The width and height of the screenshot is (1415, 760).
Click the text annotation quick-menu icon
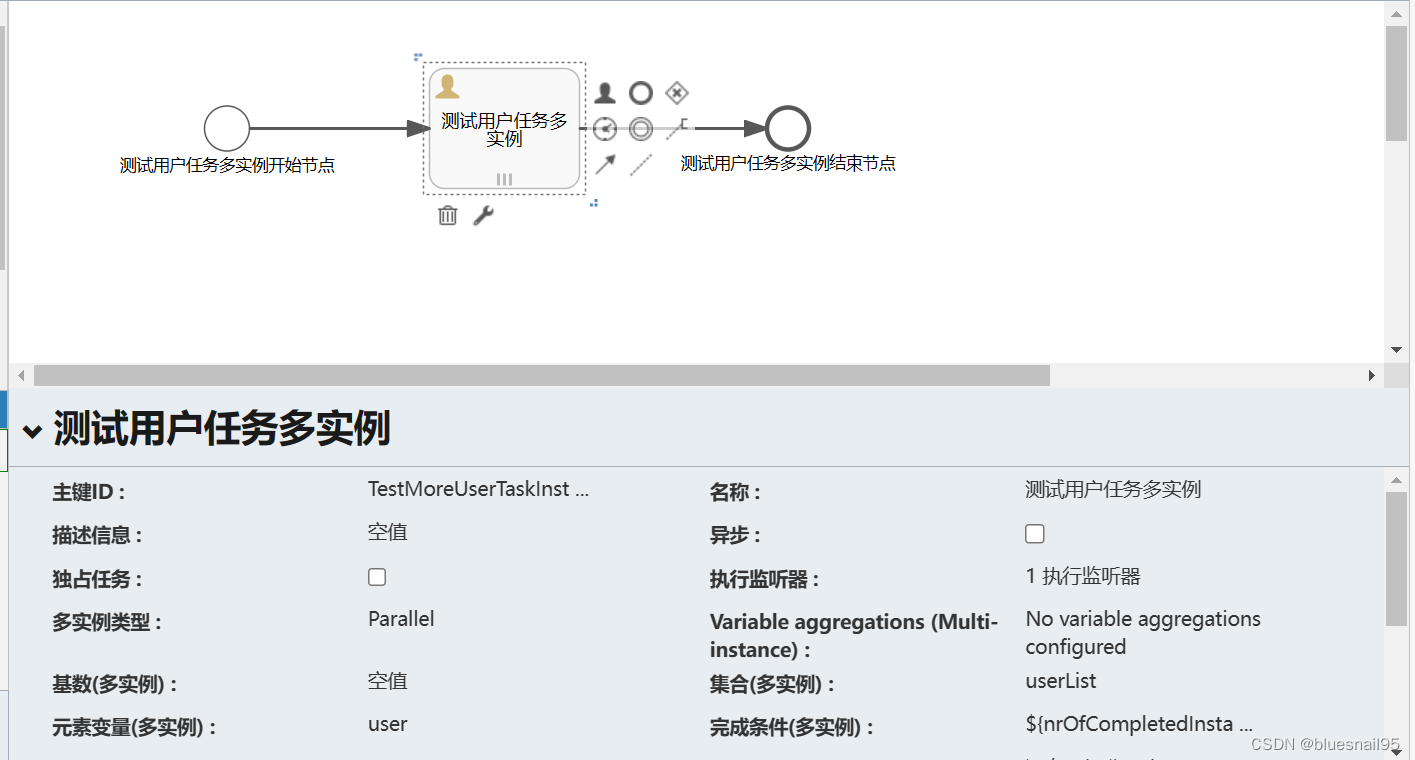677,129
